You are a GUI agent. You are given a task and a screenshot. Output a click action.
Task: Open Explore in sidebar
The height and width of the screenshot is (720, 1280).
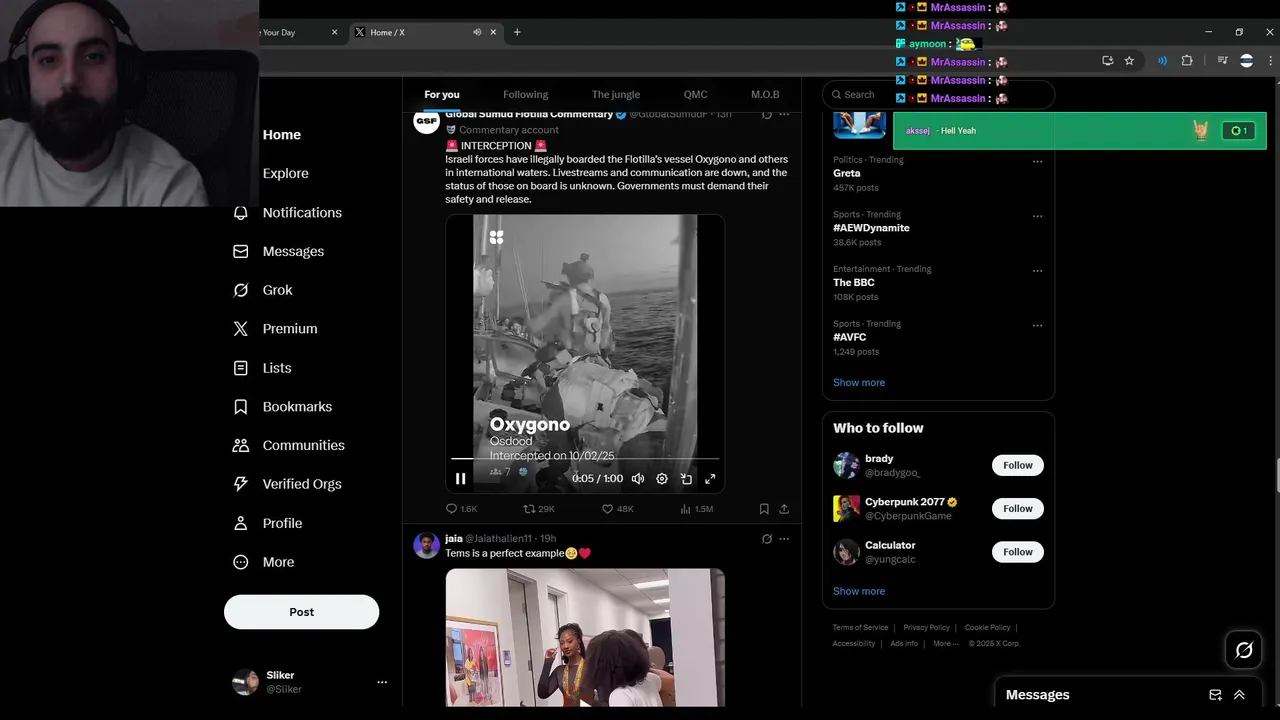[x=271, y=174]
